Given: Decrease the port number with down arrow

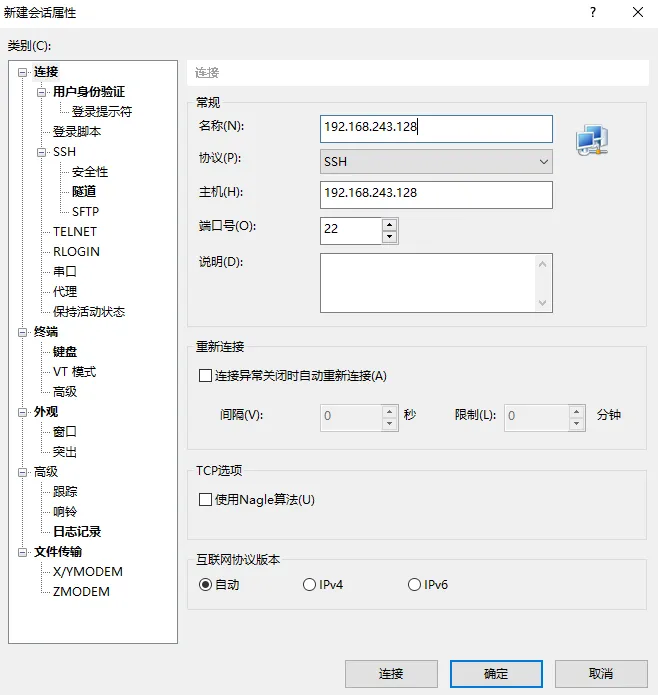Looking at the screenshot, I should coord(389,236).
